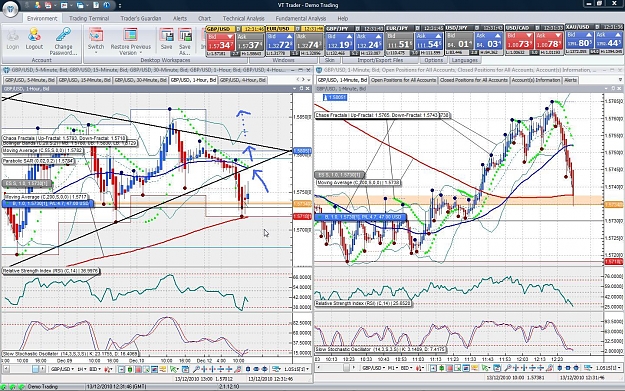The height and width of the screenshot is (391, 625).
Task: Switch to the Trading Terminal ribbon tab
Action: pos(89,18)
